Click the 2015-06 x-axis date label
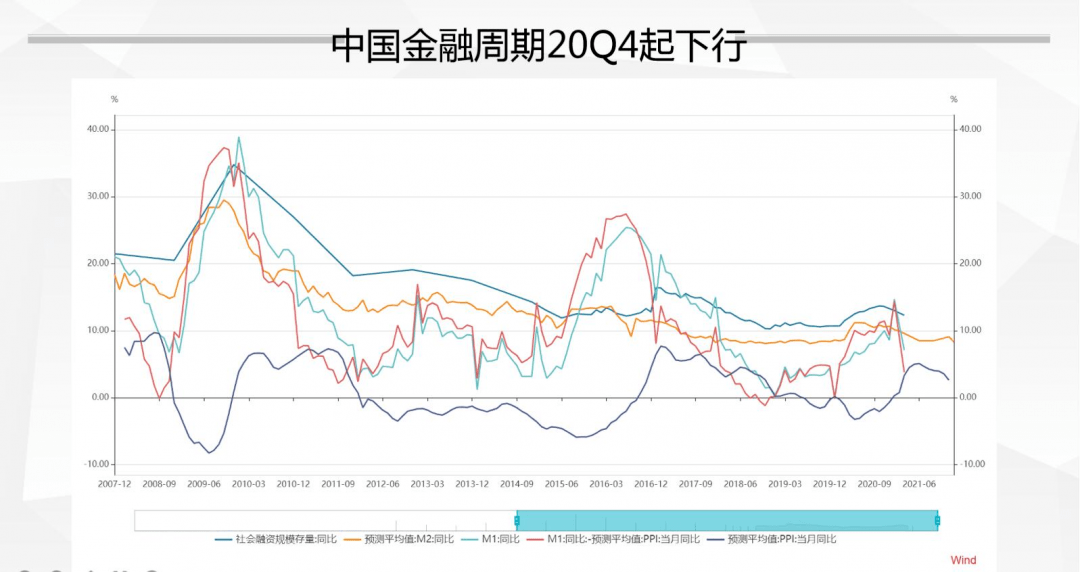This screenshot has height=572, width=1080. (561, 484)
